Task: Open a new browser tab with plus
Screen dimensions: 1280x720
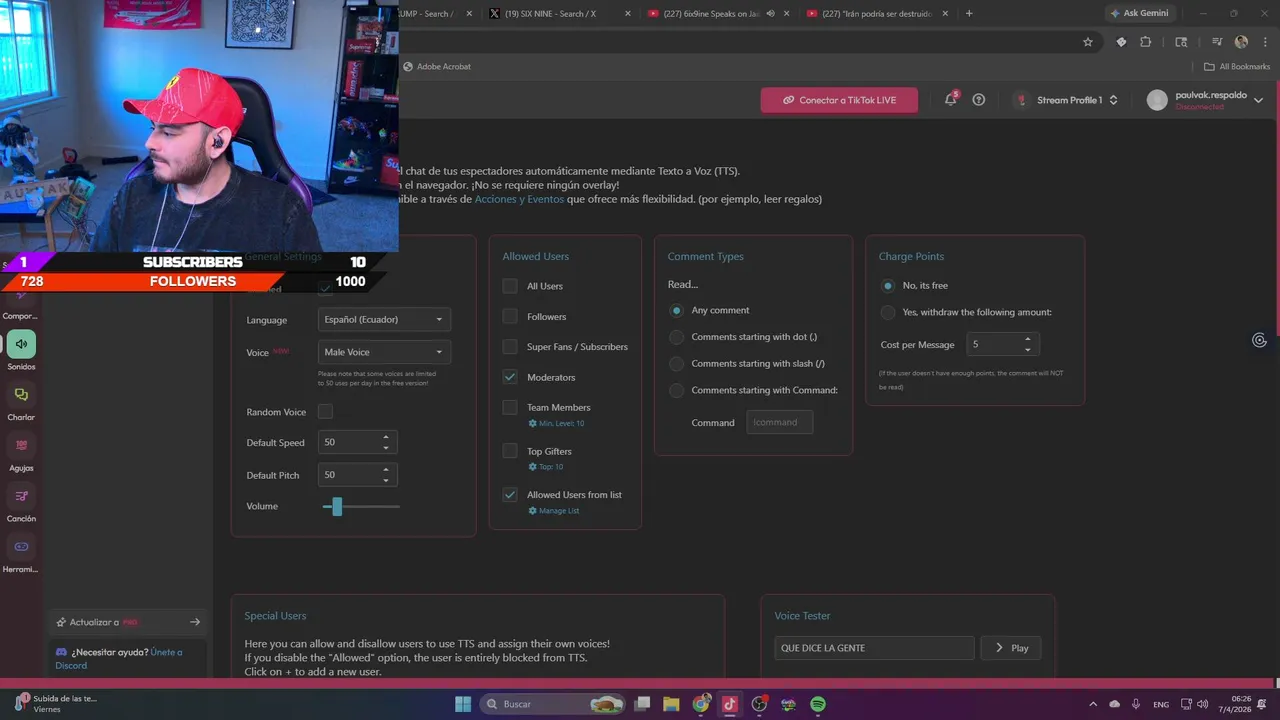Action: point(969,14)
